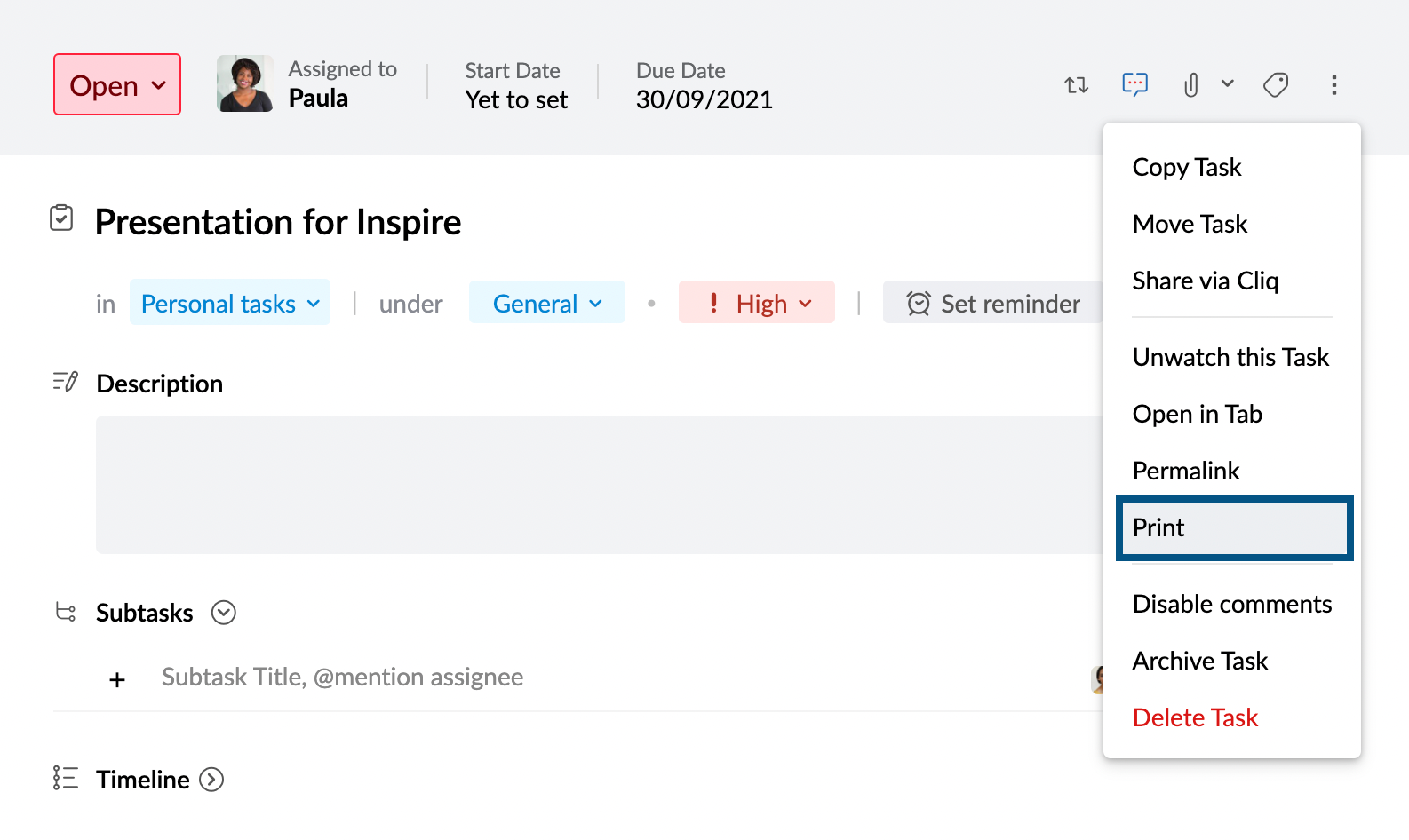Choose Copy Task in the menu
The height and width of the screenshot is (840, 1409).
click(x=1186, y=167)
